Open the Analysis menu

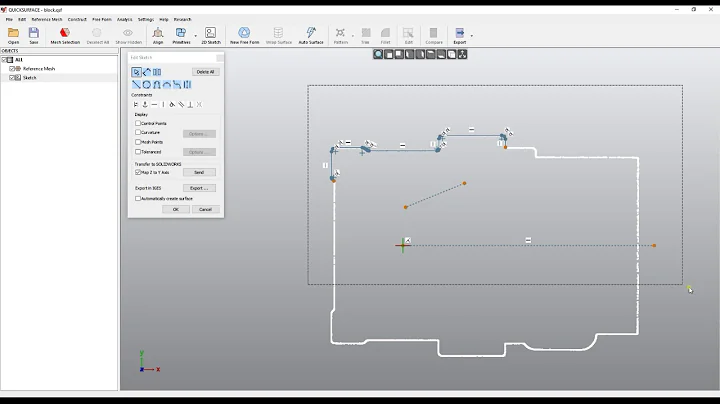(x=124, y=19)
